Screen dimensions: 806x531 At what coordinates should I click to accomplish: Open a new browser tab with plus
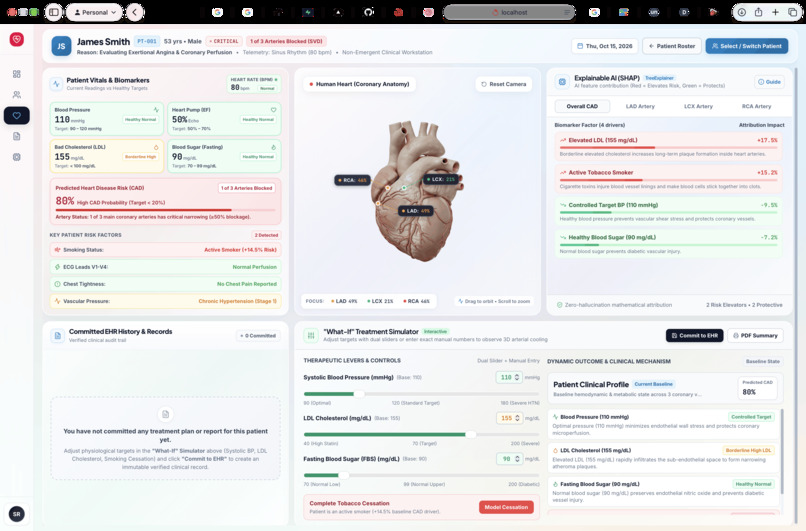pyautogui.click(x=775, y=12)
